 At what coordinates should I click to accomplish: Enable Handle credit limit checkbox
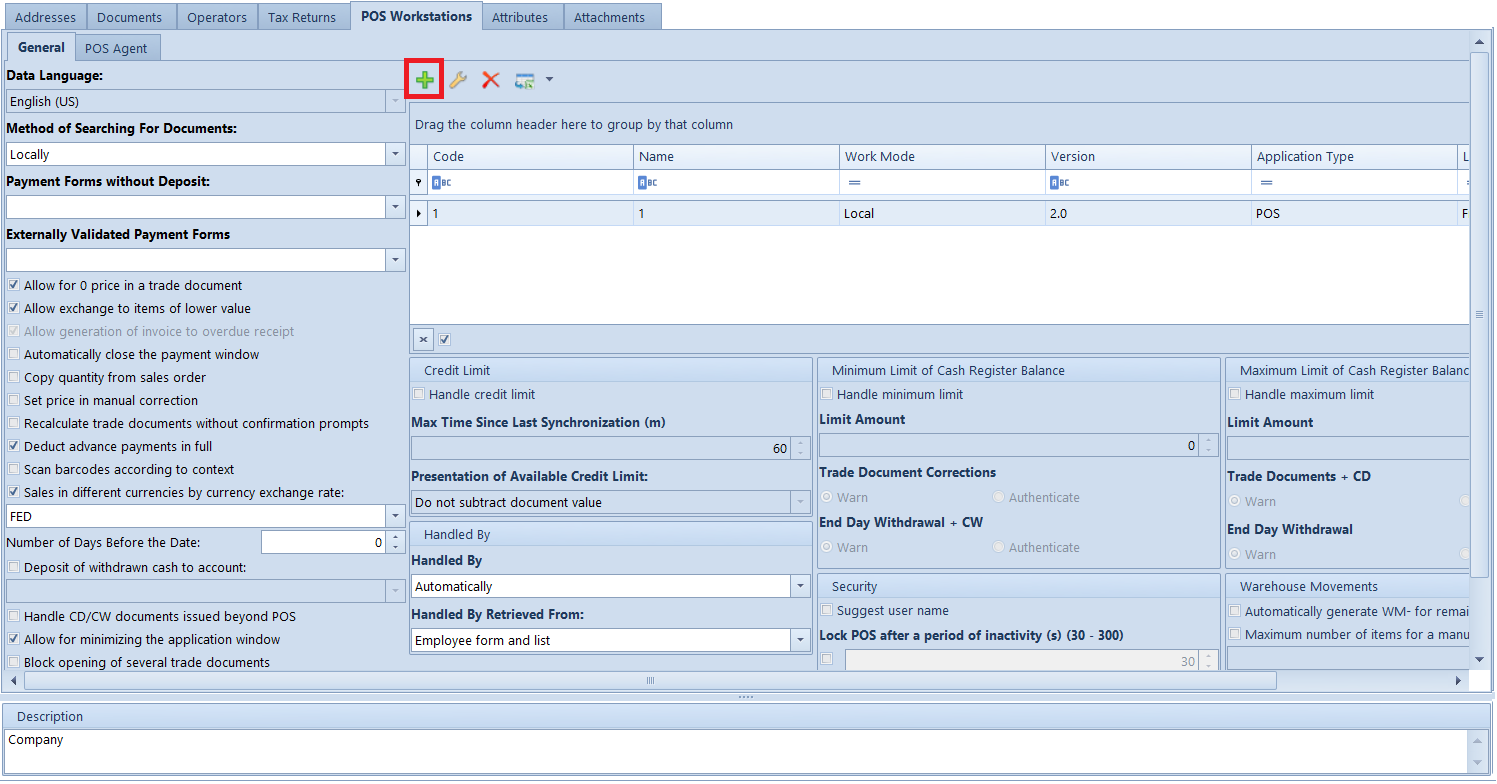420,395
